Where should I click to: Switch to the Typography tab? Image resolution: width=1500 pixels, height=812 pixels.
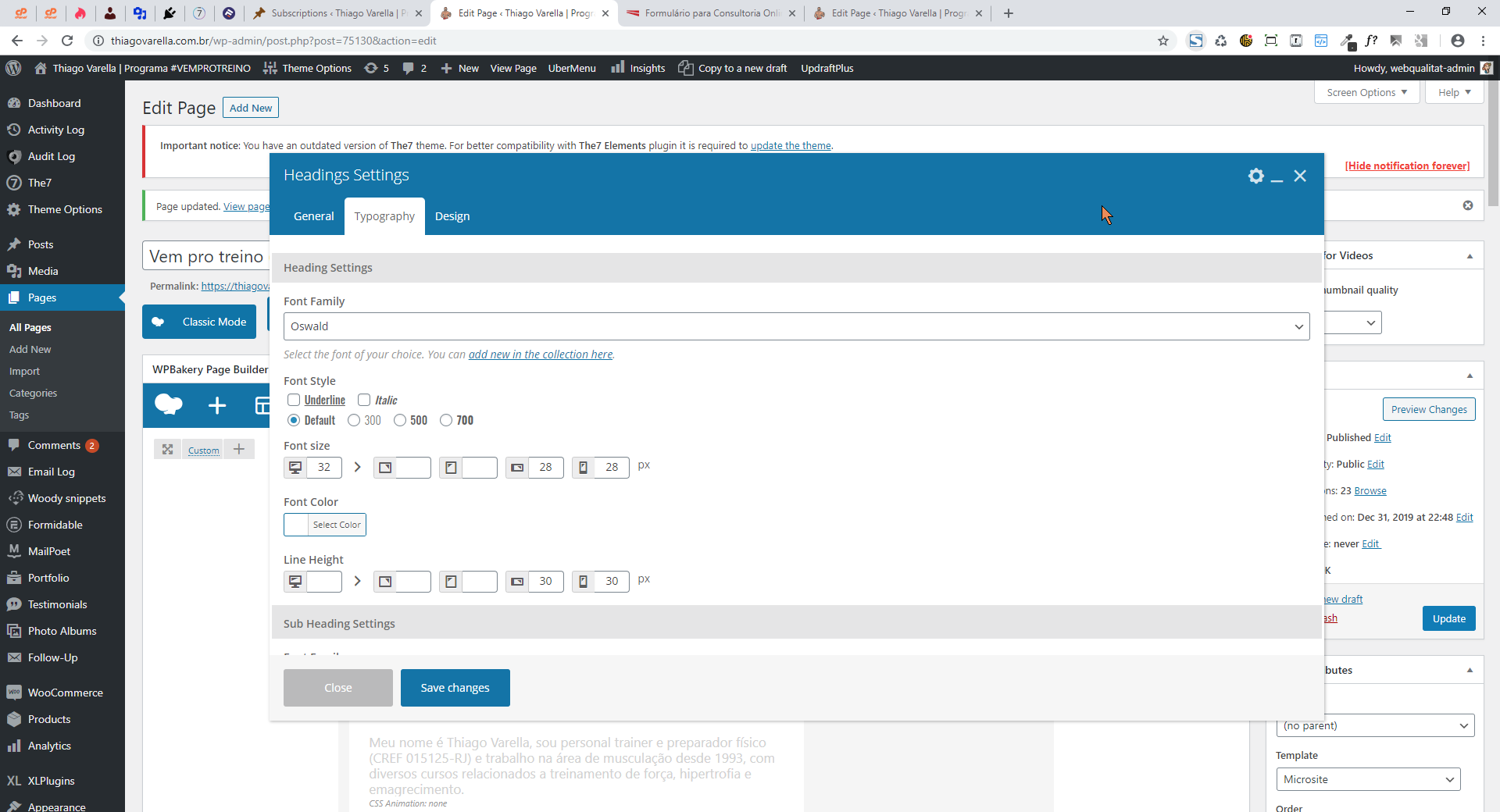pyautogui.click(x=384, y=216)
